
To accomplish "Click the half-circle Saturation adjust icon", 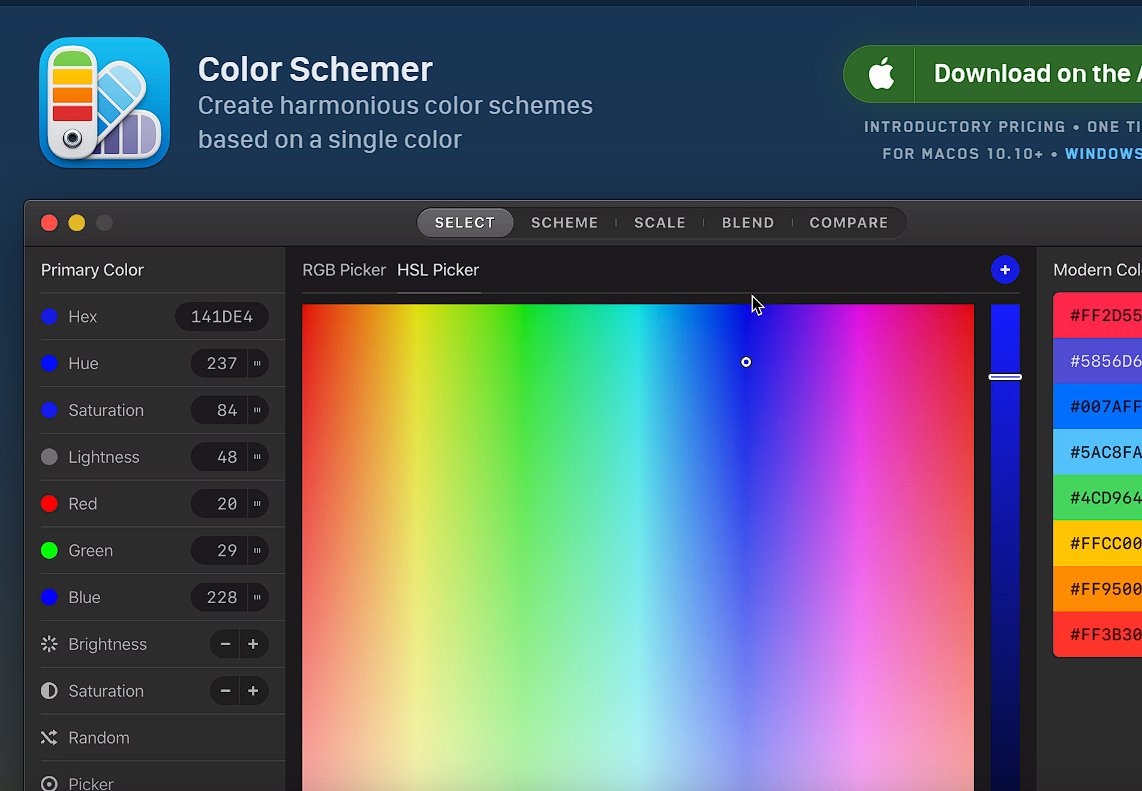I will (x=49, y=690).
